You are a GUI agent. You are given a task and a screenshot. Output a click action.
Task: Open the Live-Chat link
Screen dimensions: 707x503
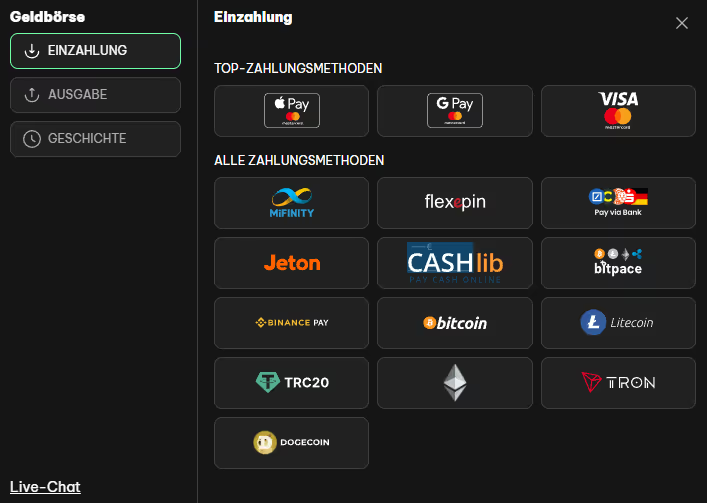coord(45,487)
